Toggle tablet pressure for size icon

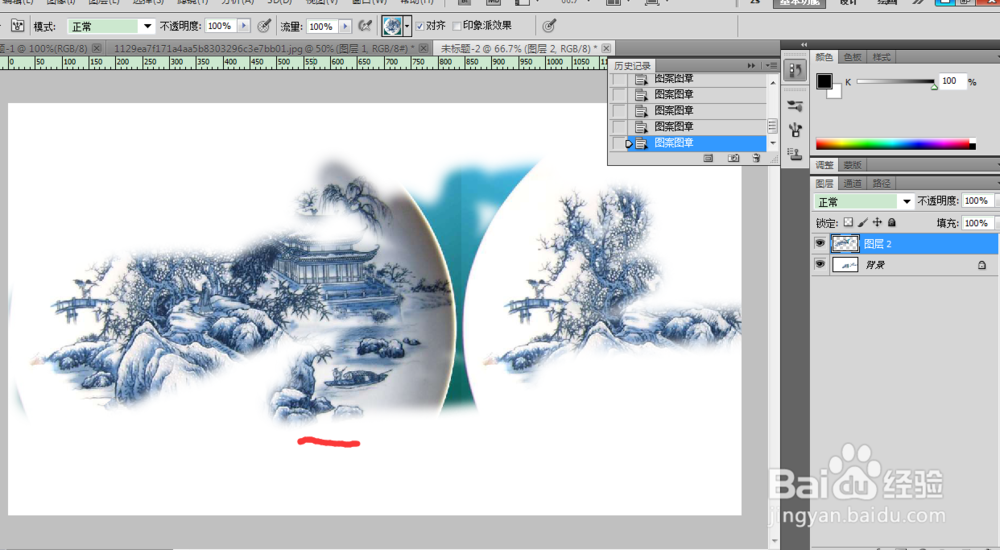pos(548,26)
